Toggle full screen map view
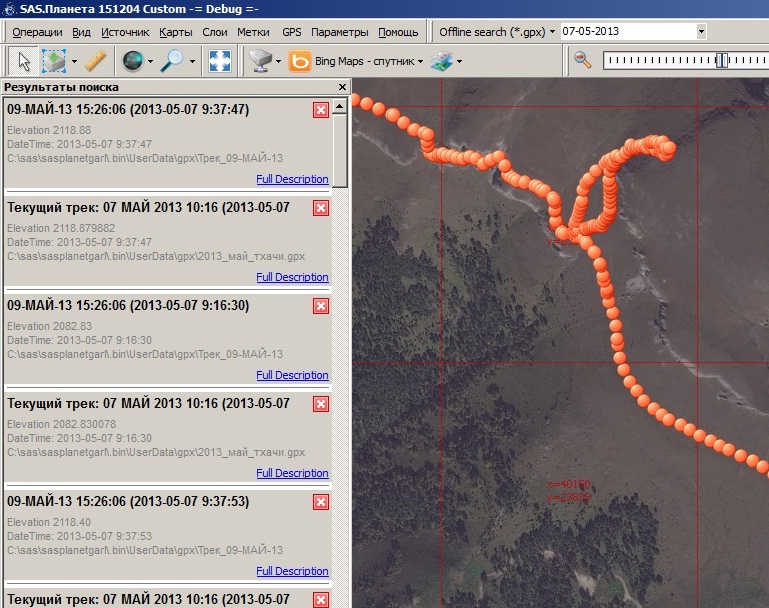The image size is (769, 608). click(x=220, y=62)
